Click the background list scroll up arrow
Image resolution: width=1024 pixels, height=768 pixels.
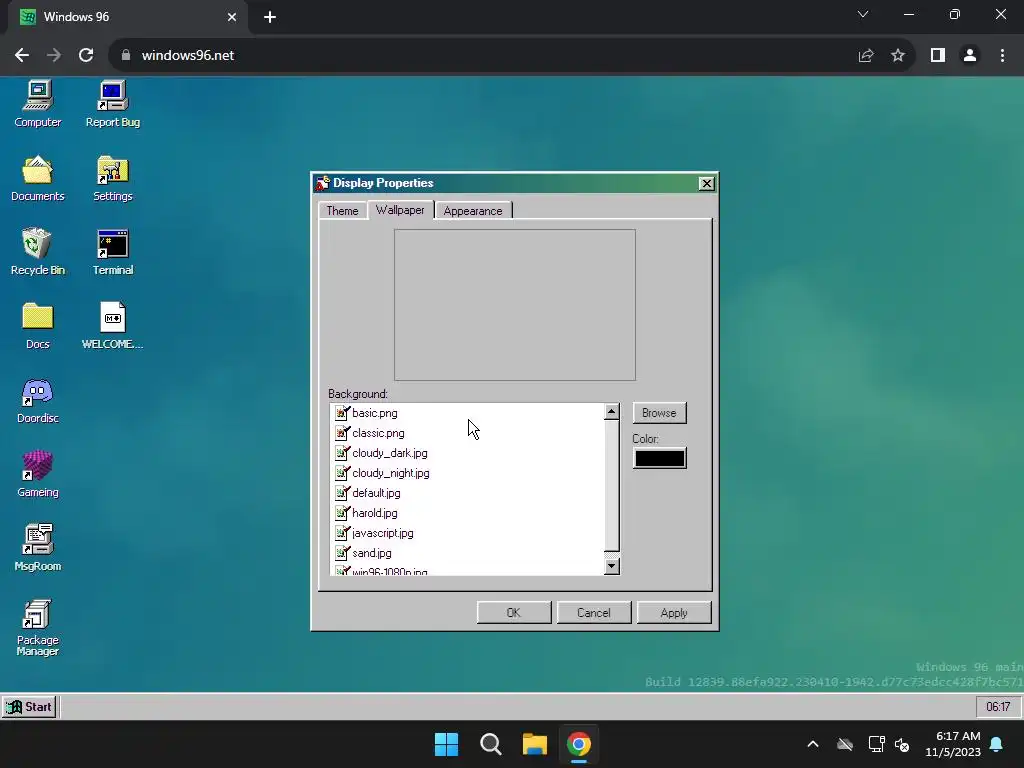(611, 411)
